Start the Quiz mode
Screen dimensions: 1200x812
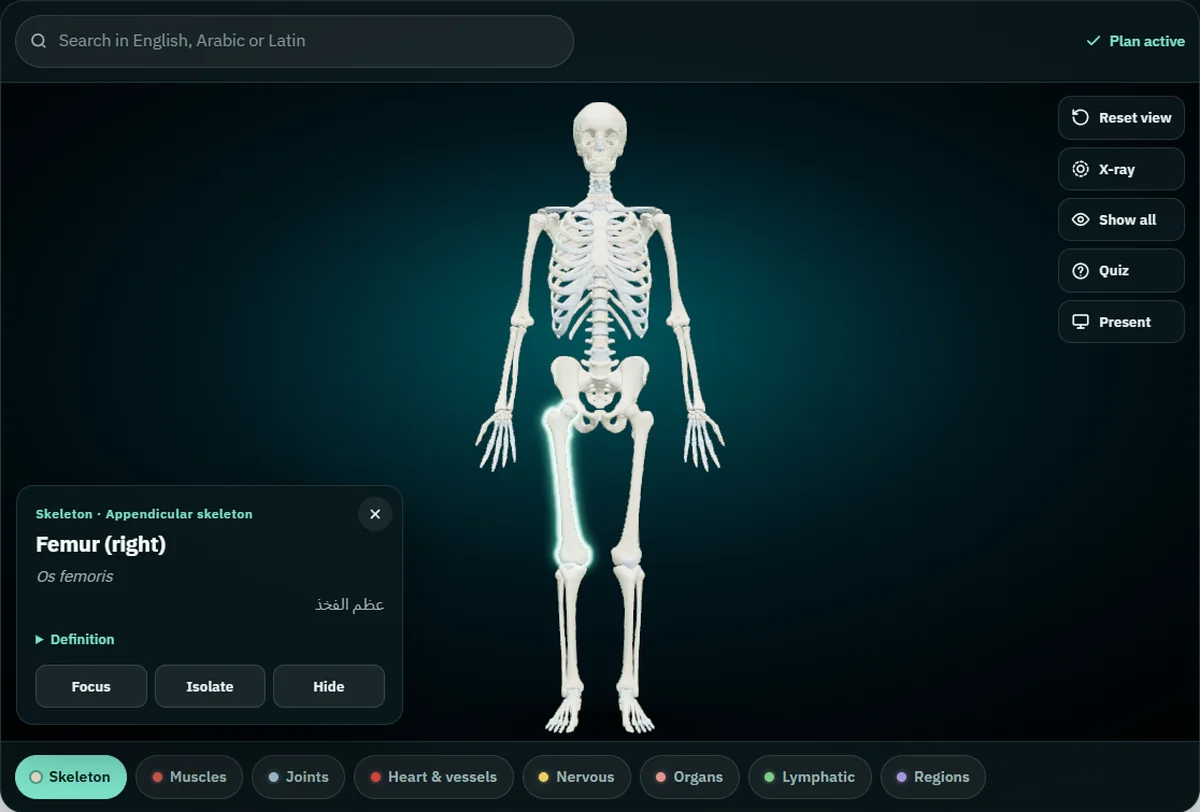coord(1121,271)
